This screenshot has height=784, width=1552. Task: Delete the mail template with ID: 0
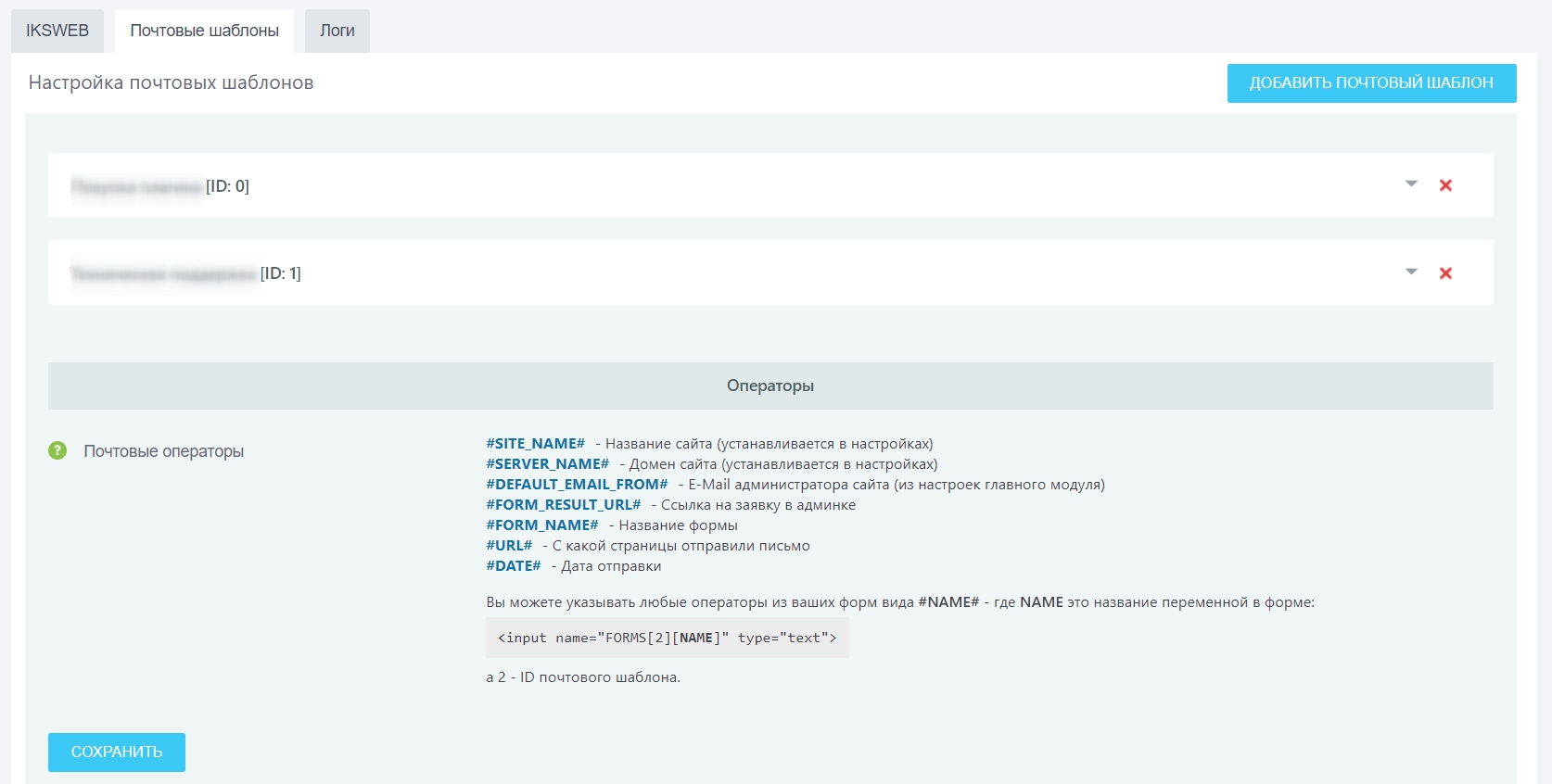(1445, 185)
